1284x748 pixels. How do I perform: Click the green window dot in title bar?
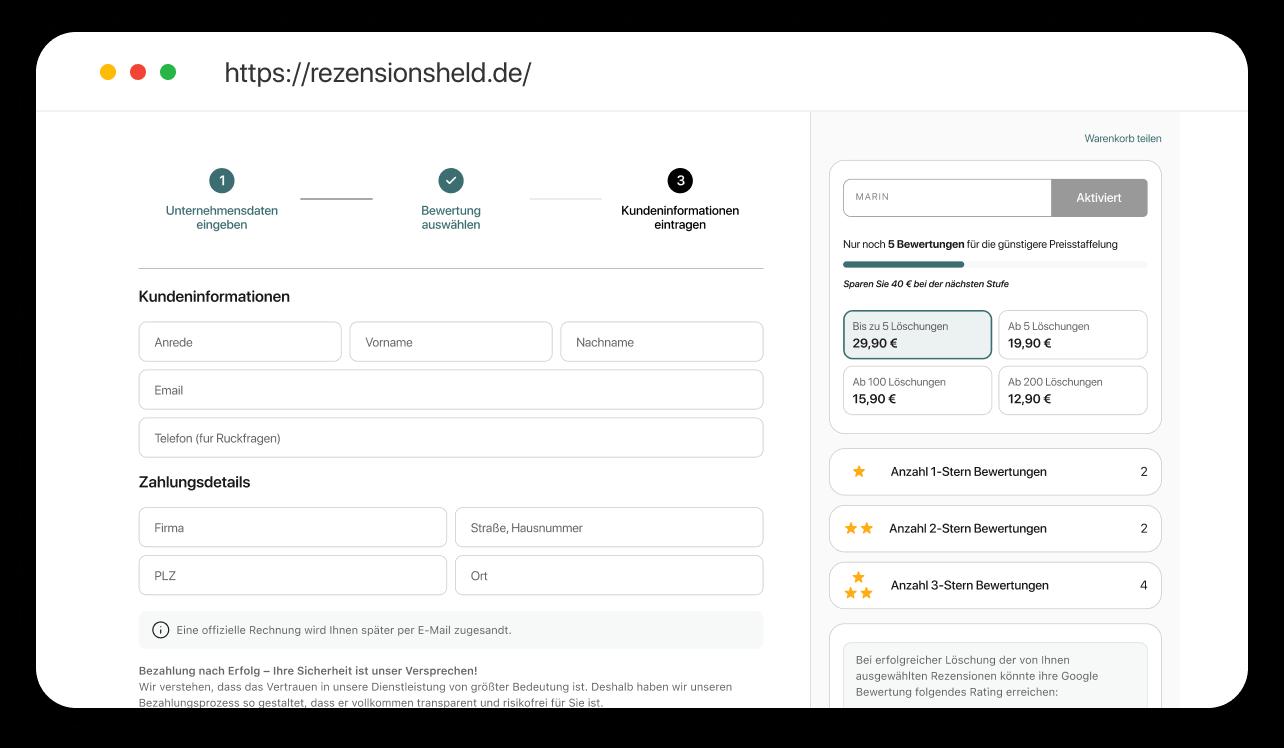(168, 72)
